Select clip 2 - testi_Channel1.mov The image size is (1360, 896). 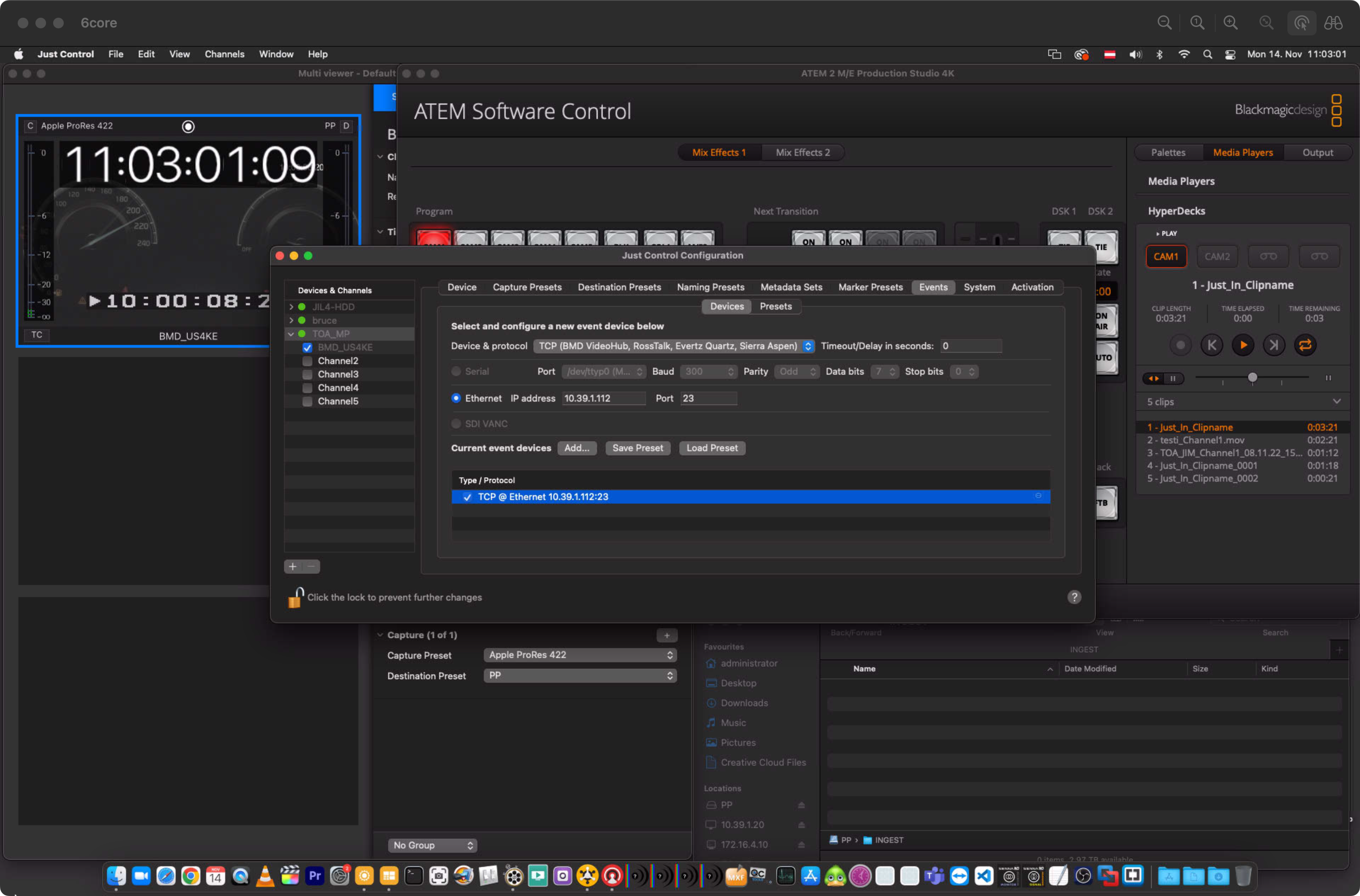1242,440
